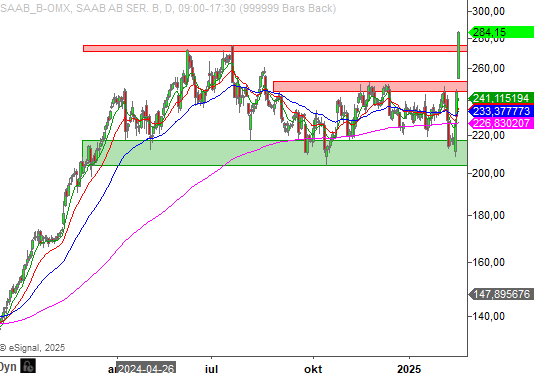This screenshot has height=373, width=534.
Task: Click the gray 147,895676 price tag
Action: coord(501,294)
